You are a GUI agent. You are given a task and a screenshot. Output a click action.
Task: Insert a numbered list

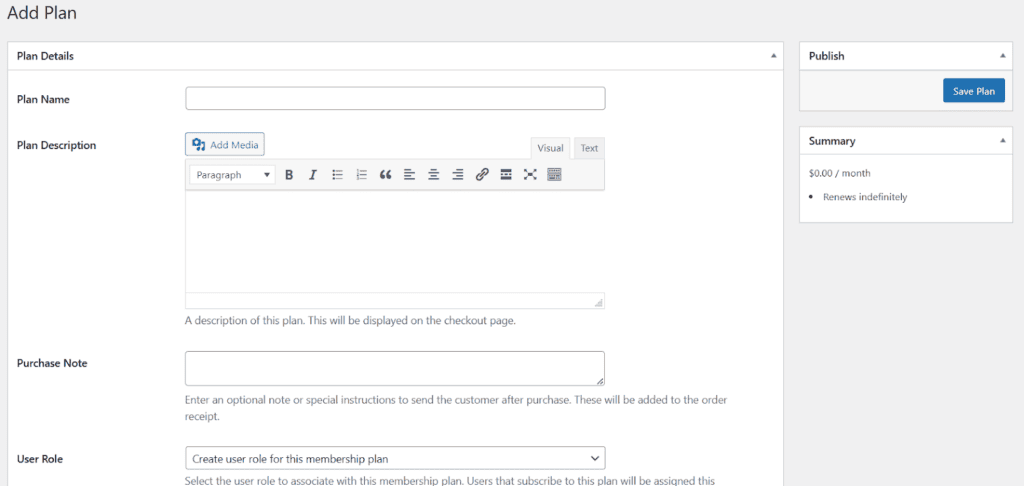[361, 174]
